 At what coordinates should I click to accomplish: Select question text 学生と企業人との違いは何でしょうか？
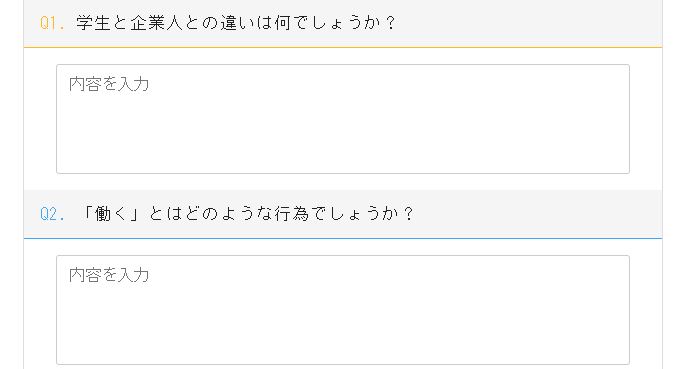click(236, 23)
